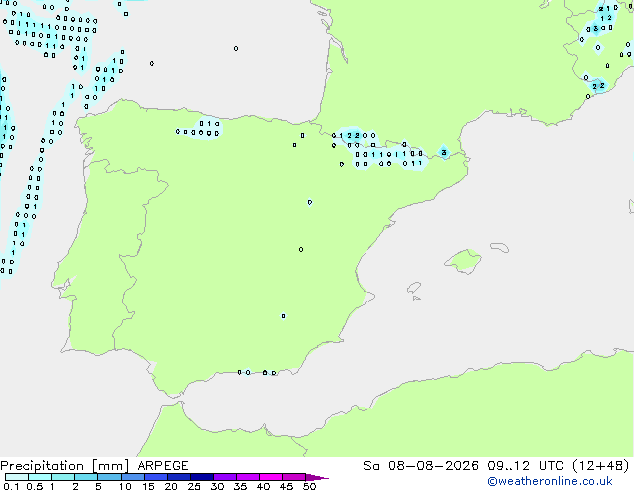Image resolution: width=634 pixels, height=490 pixels.
Task: Click the cyan 3 mm cell near eastern Pyrenees
Action: 444,152
